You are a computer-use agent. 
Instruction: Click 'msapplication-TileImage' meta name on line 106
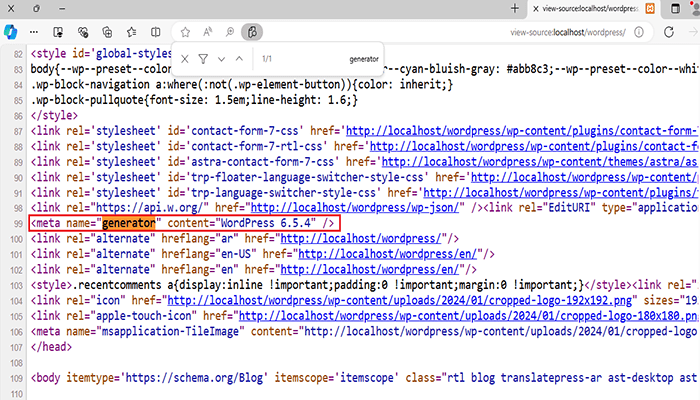click(171, 331)
